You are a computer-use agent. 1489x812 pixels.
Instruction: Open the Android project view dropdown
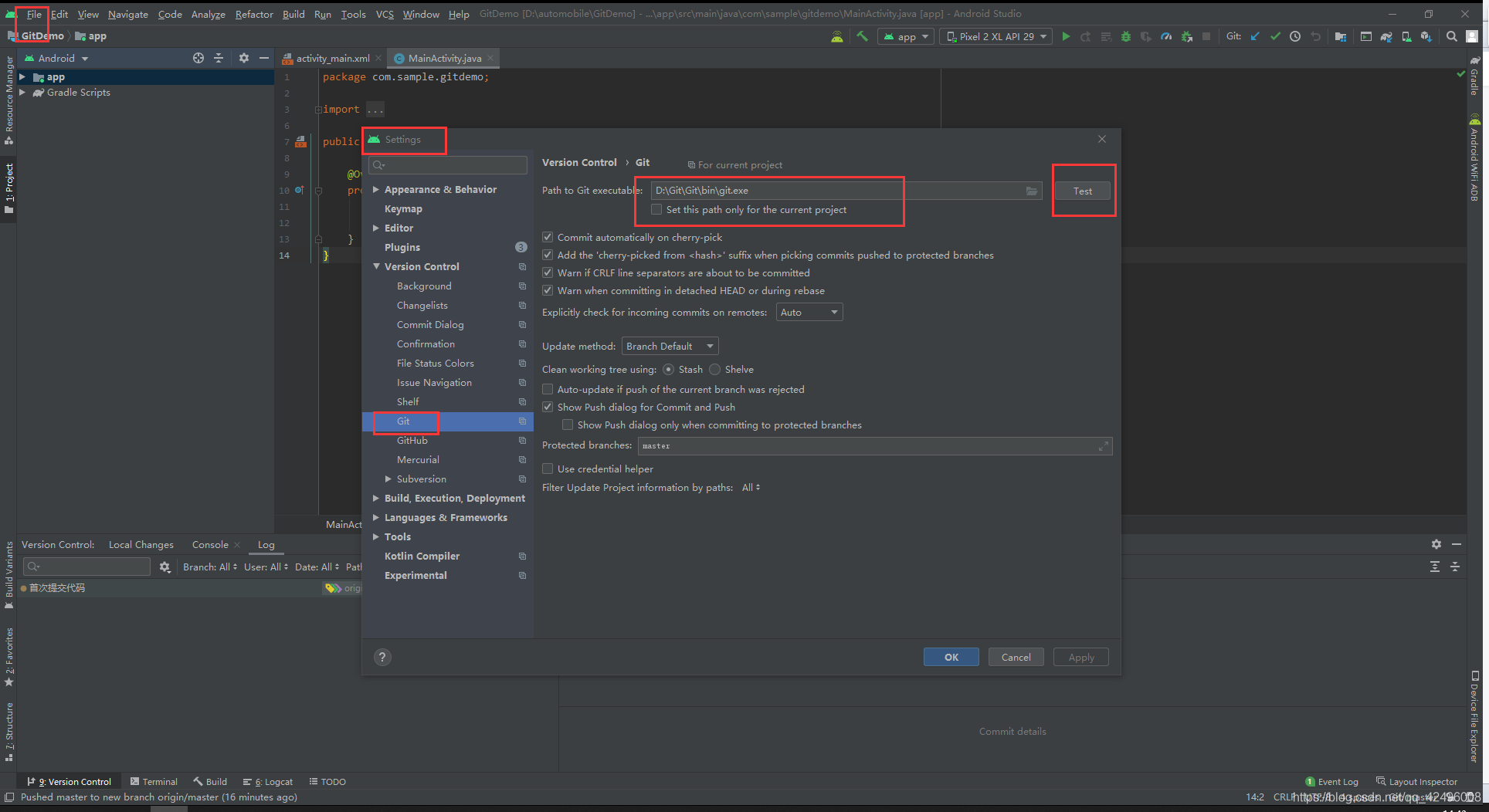click(56, 58)
